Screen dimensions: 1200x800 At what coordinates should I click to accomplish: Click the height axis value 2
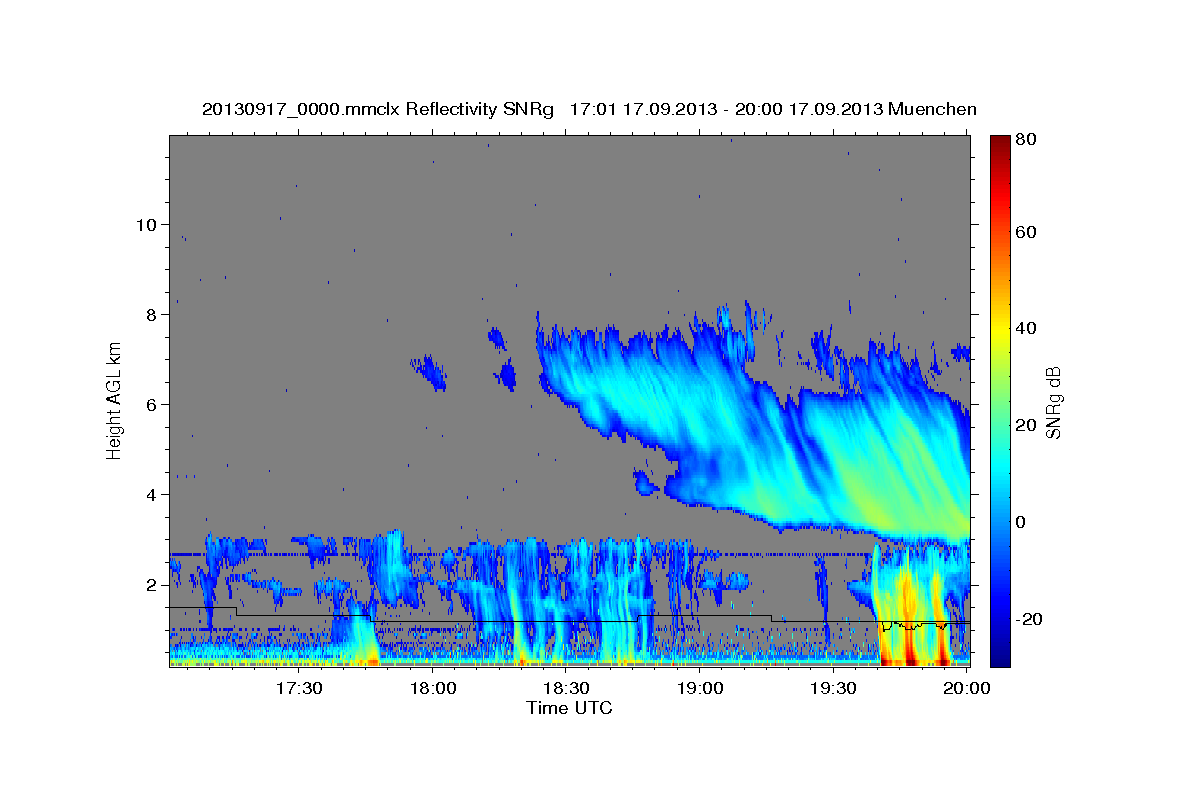pyautogui.click(x=150, y=584)
